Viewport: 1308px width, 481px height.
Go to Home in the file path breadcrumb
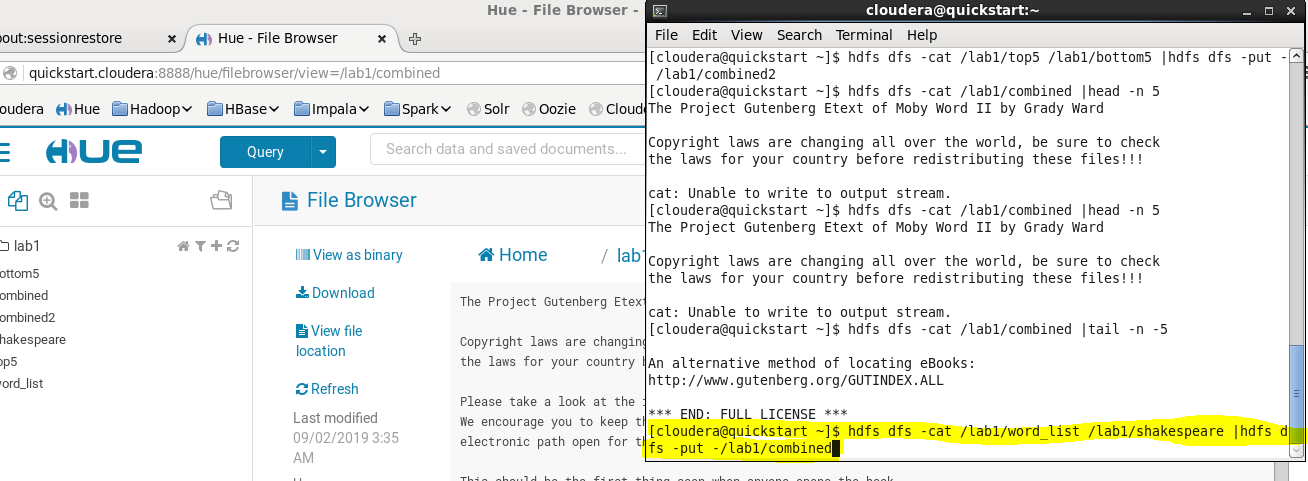point(513,255)
